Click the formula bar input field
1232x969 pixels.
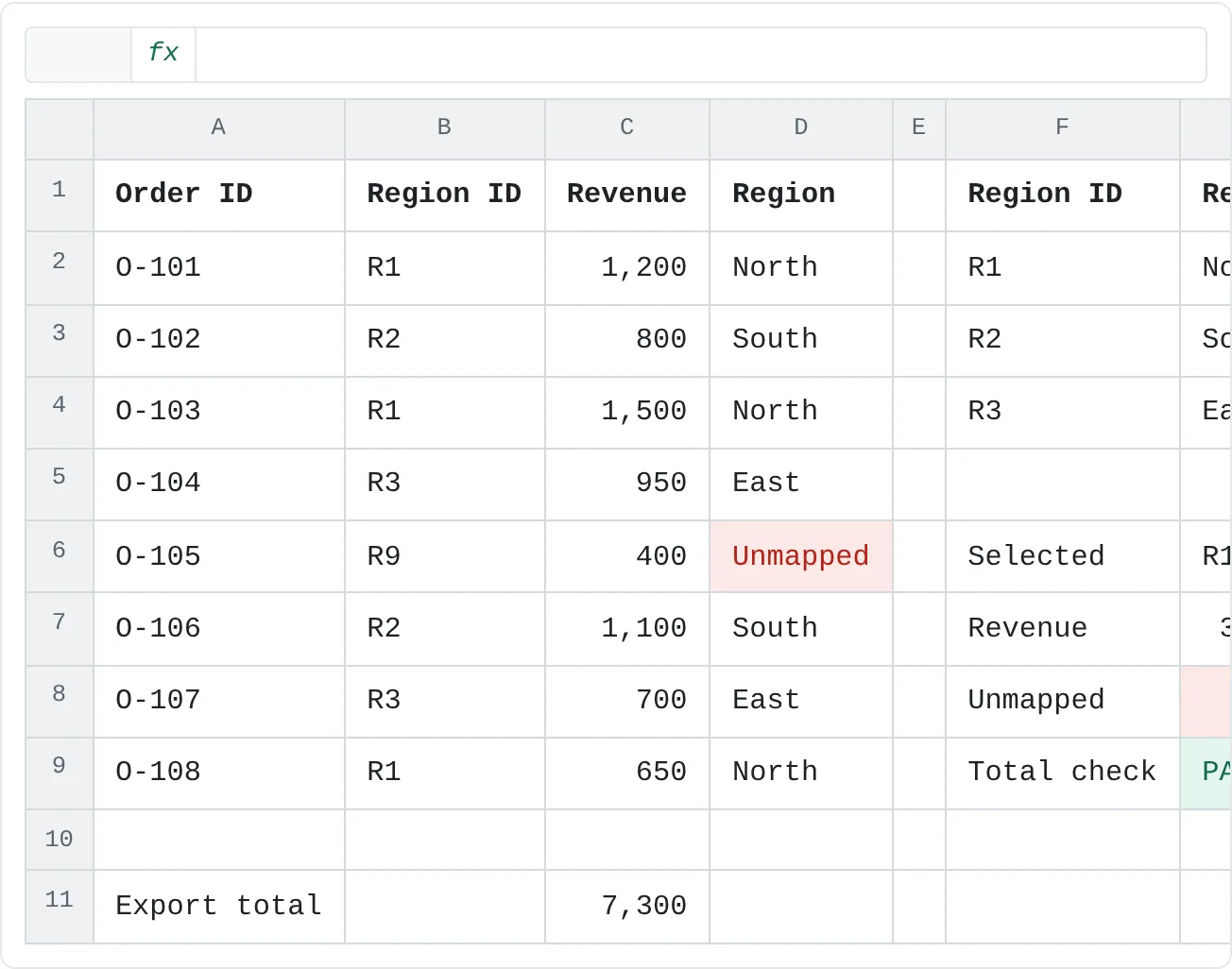(700, 54)
